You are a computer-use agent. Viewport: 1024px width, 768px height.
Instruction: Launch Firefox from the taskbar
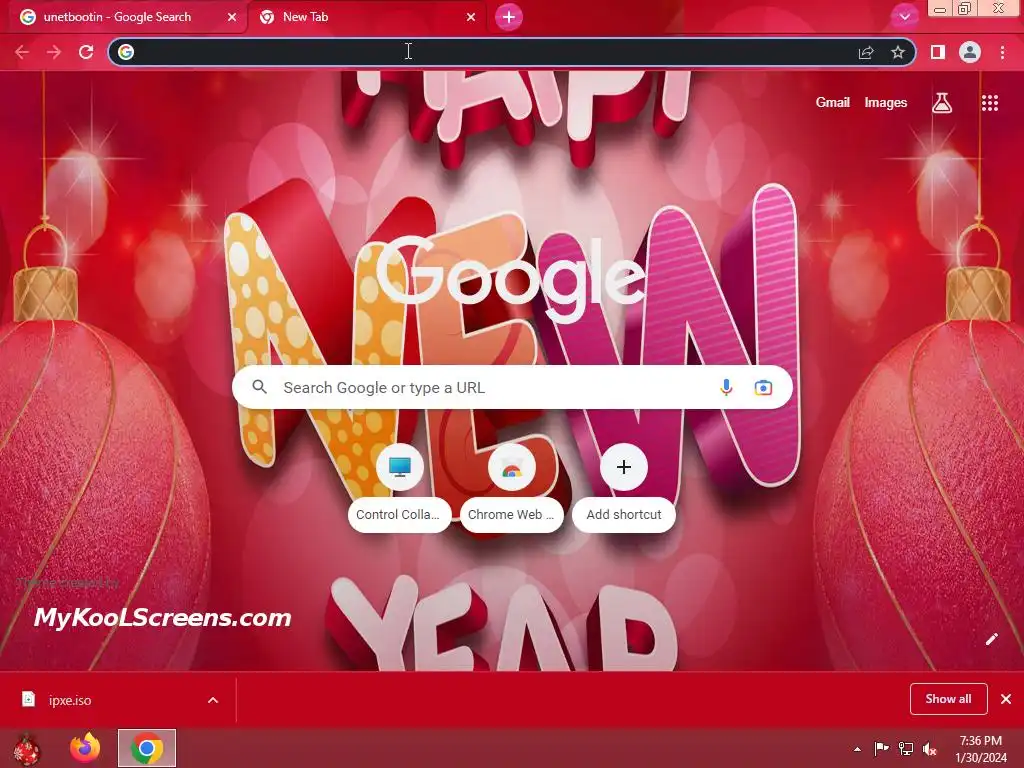point(85,748)
